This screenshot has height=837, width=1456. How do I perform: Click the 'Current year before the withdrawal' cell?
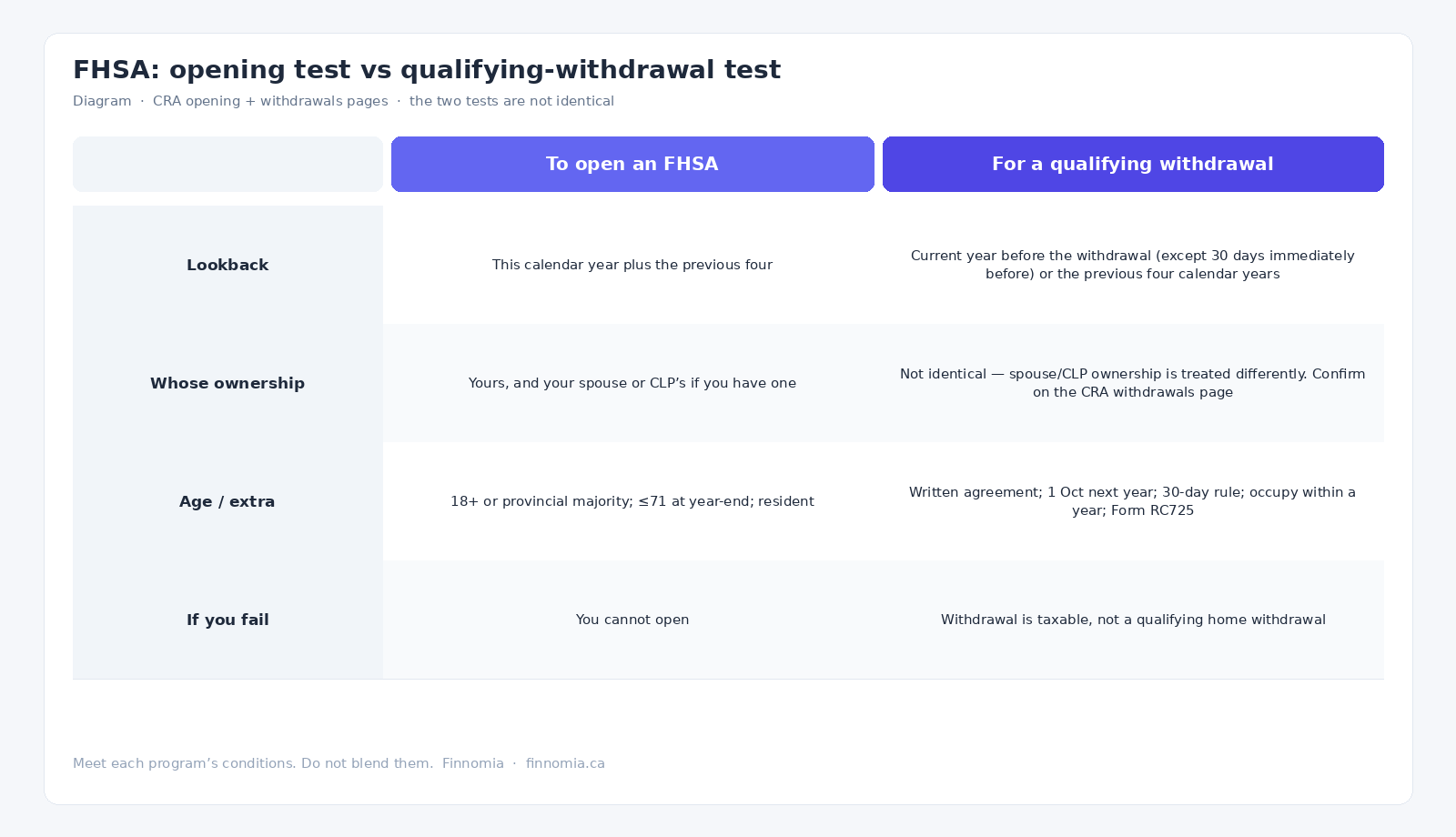tap(1133, 265)
